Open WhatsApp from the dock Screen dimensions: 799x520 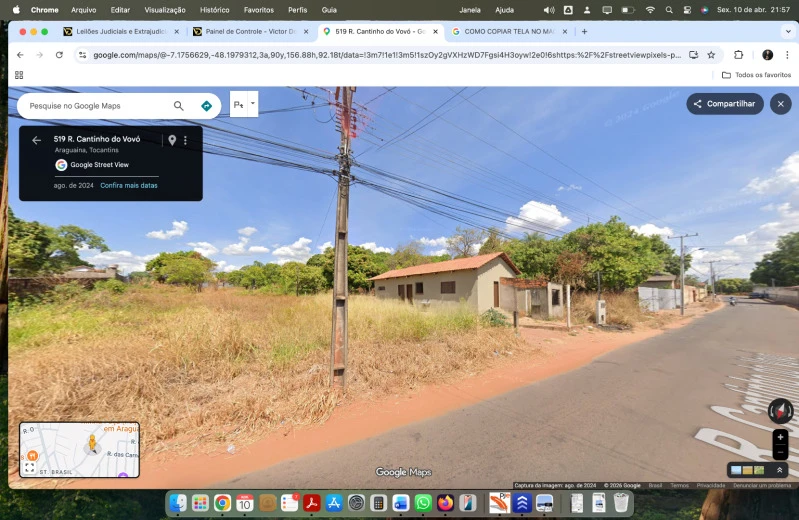point(422,503)
